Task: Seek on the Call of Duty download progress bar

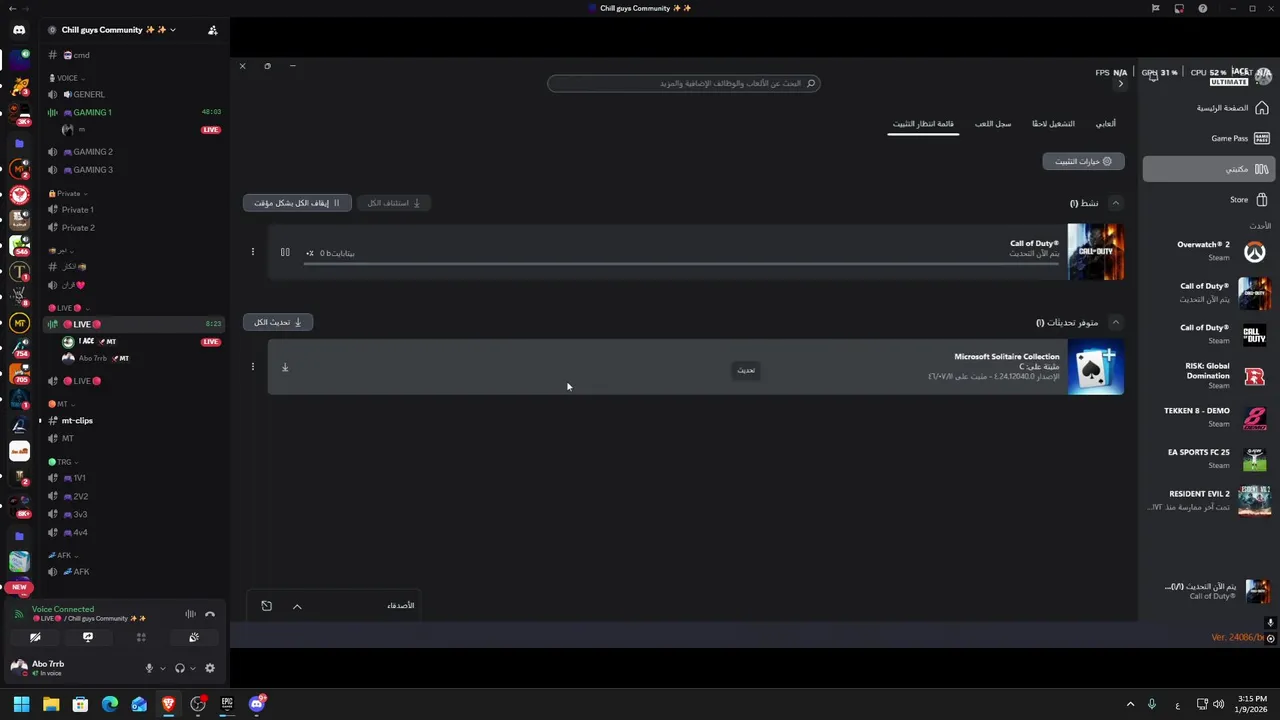Action: tap(683, 264)
